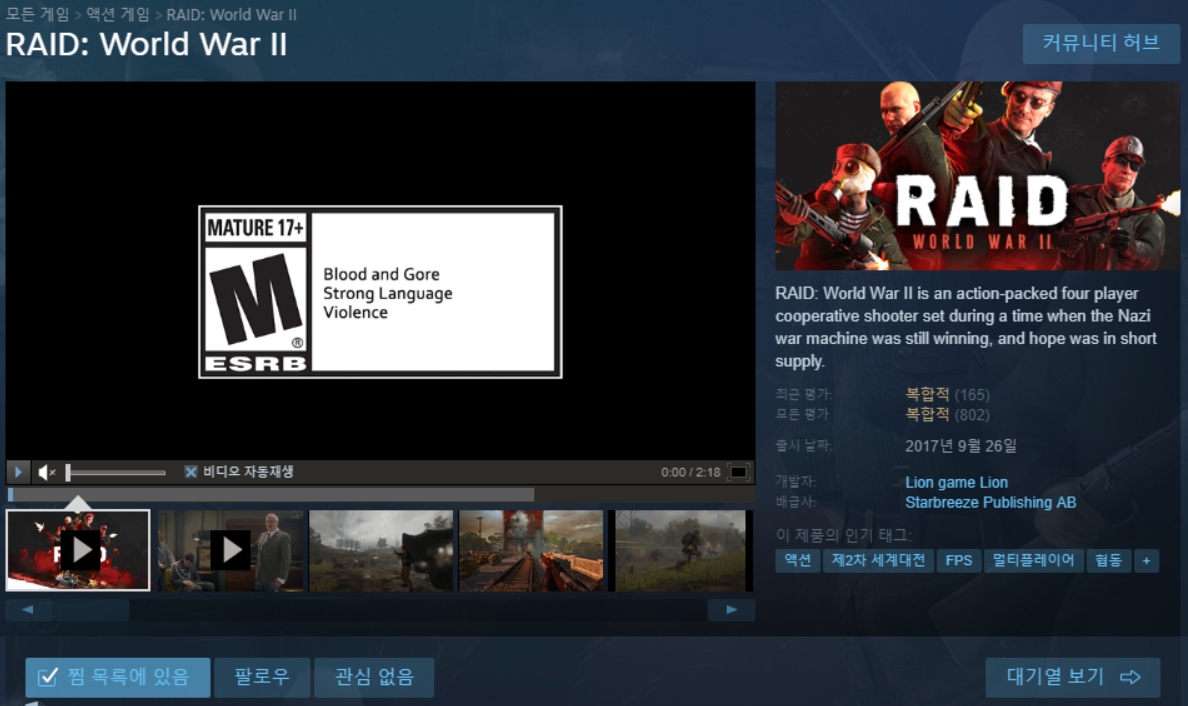Click the thumbnail strip scrollbar handle
Viewport: 1188px width, 706px height.
click(91, 610)
